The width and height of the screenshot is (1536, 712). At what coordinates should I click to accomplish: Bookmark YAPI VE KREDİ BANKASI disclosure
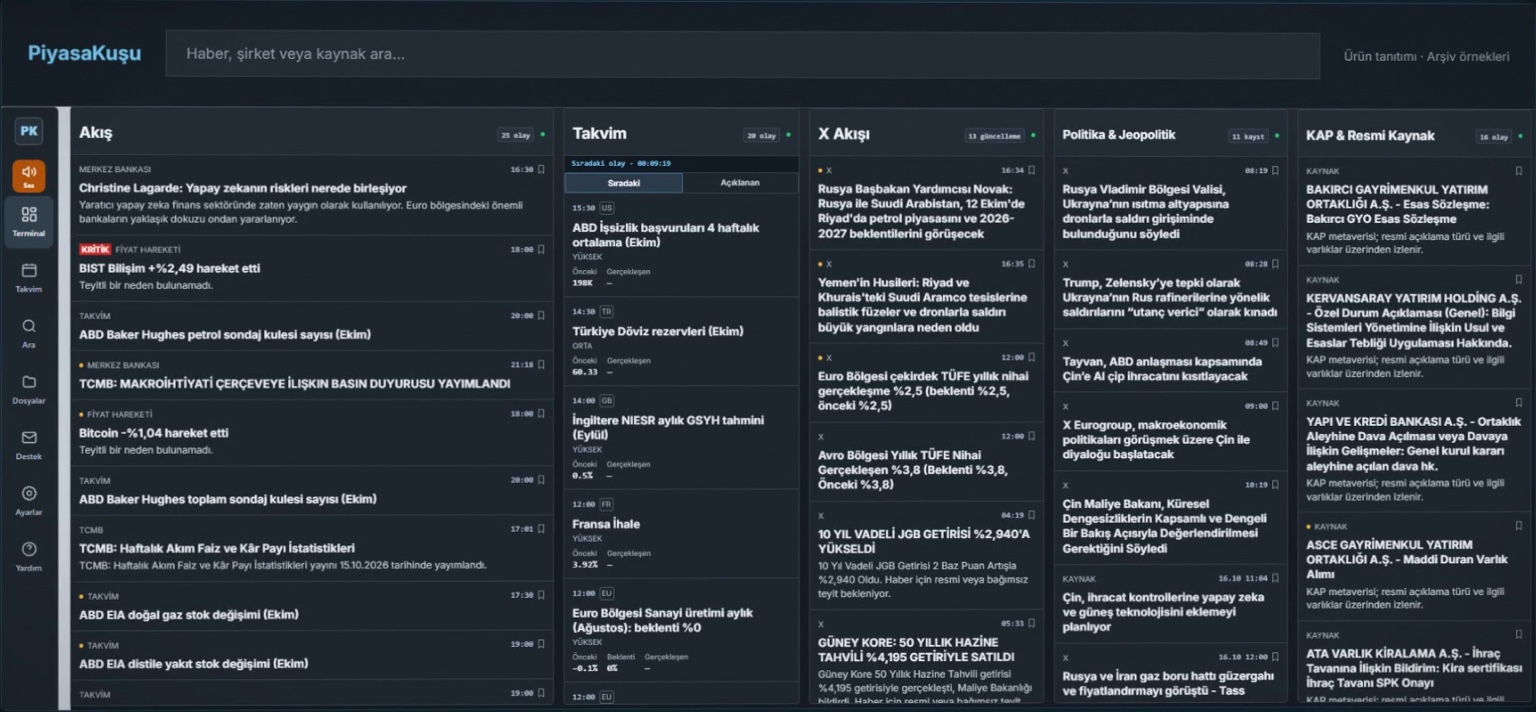click(1519, 403)
